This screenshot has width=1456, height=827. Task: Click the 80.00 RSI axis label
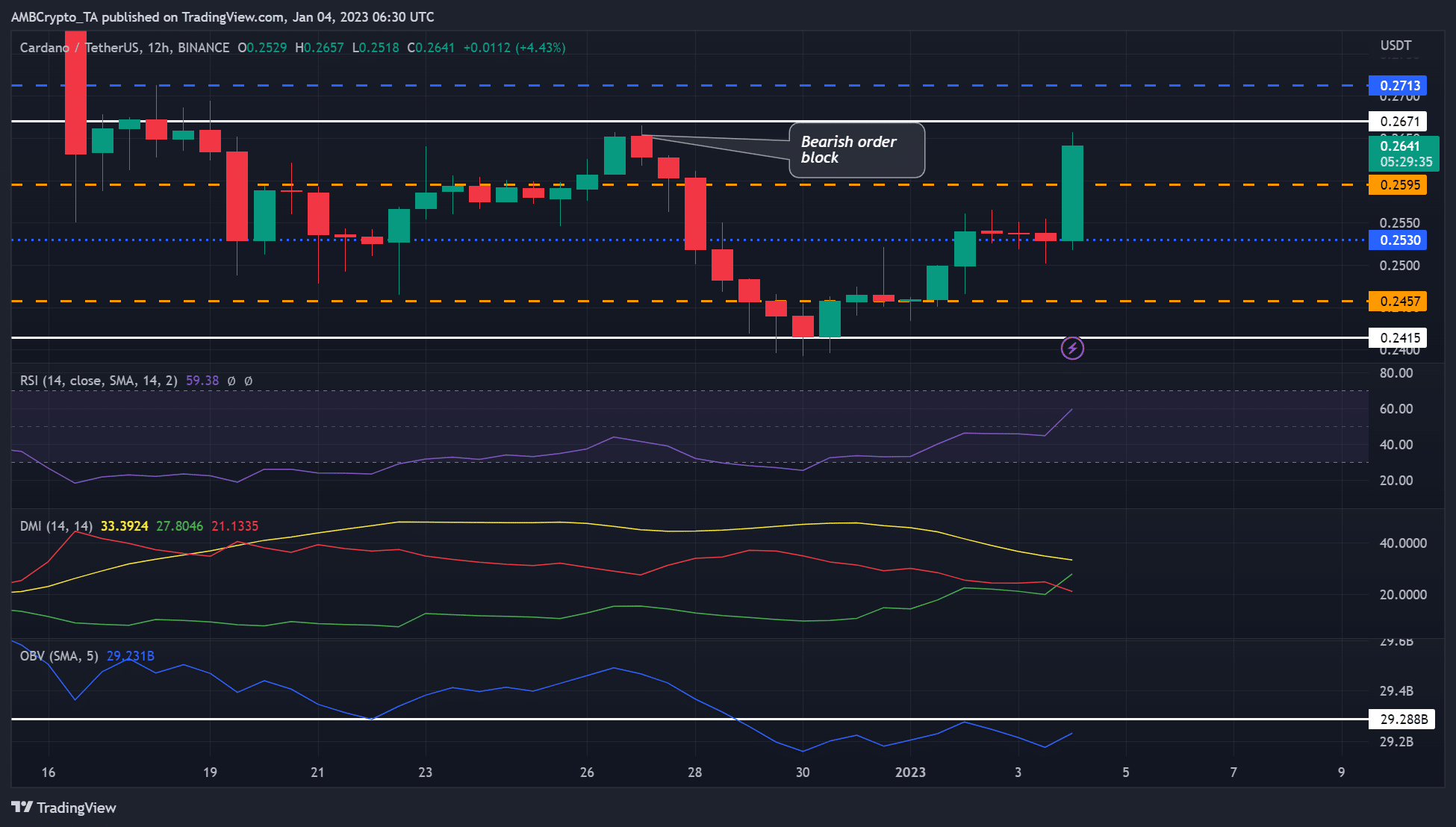coord(1396,373)
